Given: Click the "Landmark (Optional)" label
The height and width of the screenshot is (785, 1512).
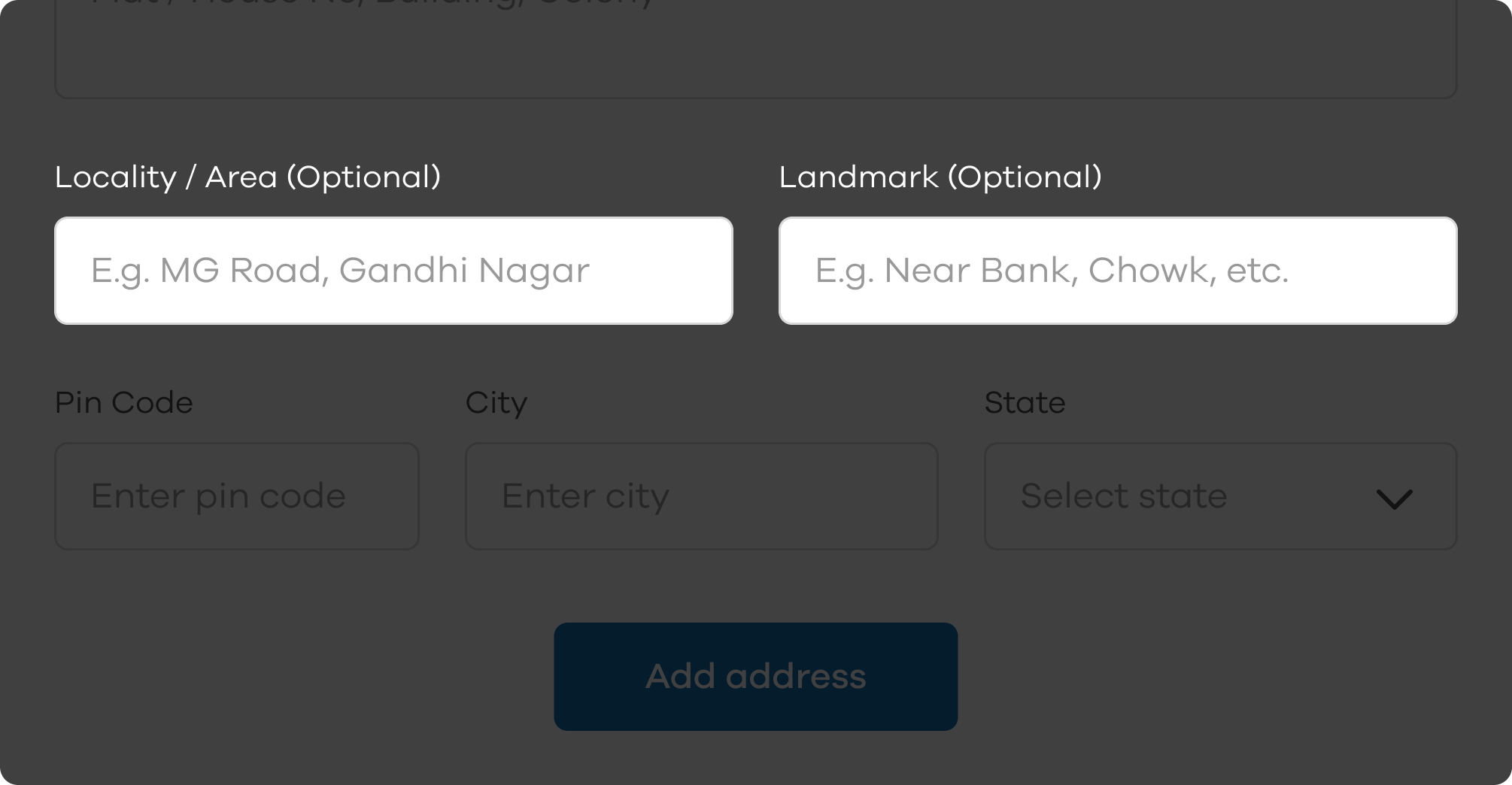Looking at the screenshot, I should [940, 177].
